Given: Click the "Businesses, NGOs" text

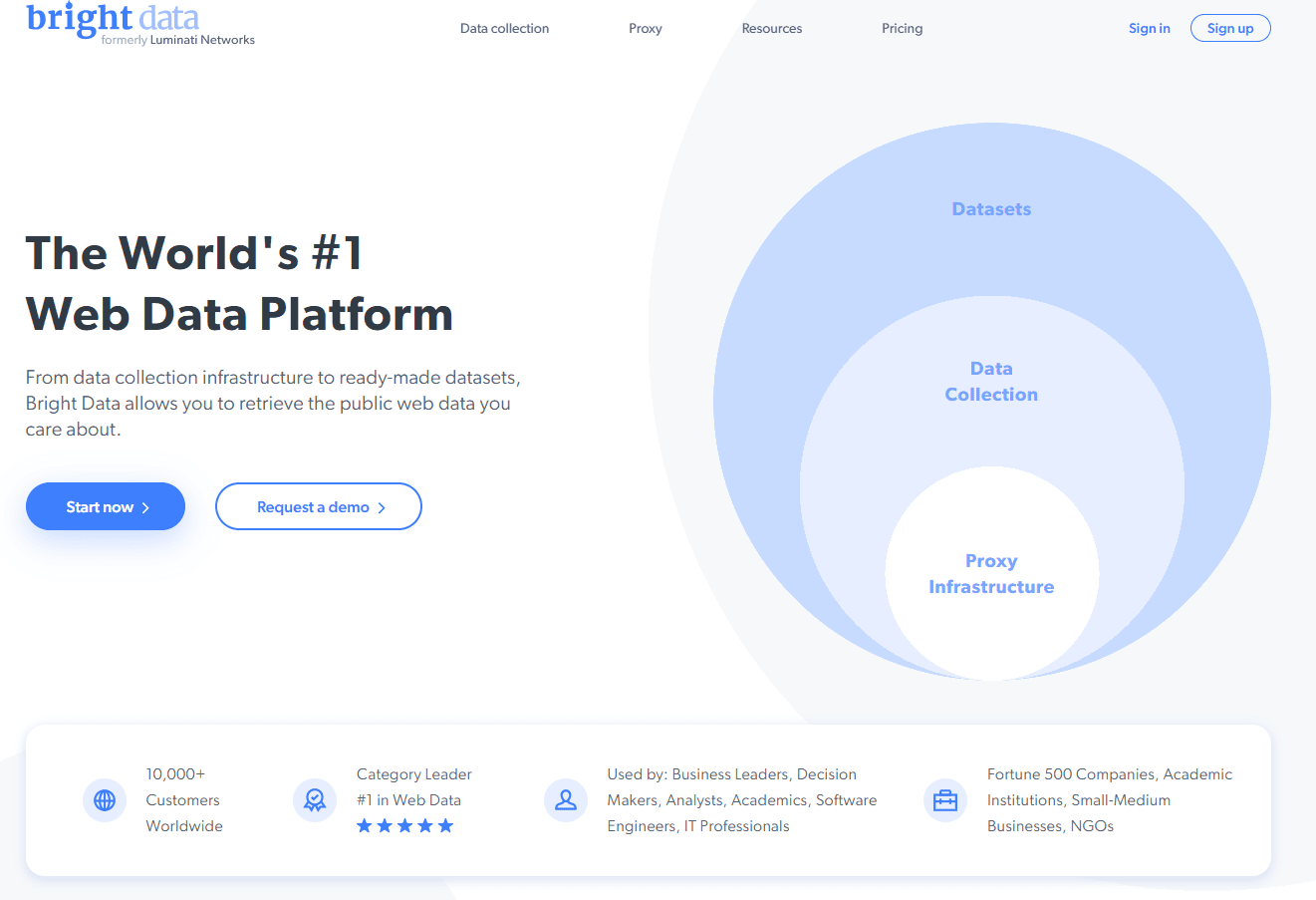Looking at the screenshot, I should [x=1050, y=826].
